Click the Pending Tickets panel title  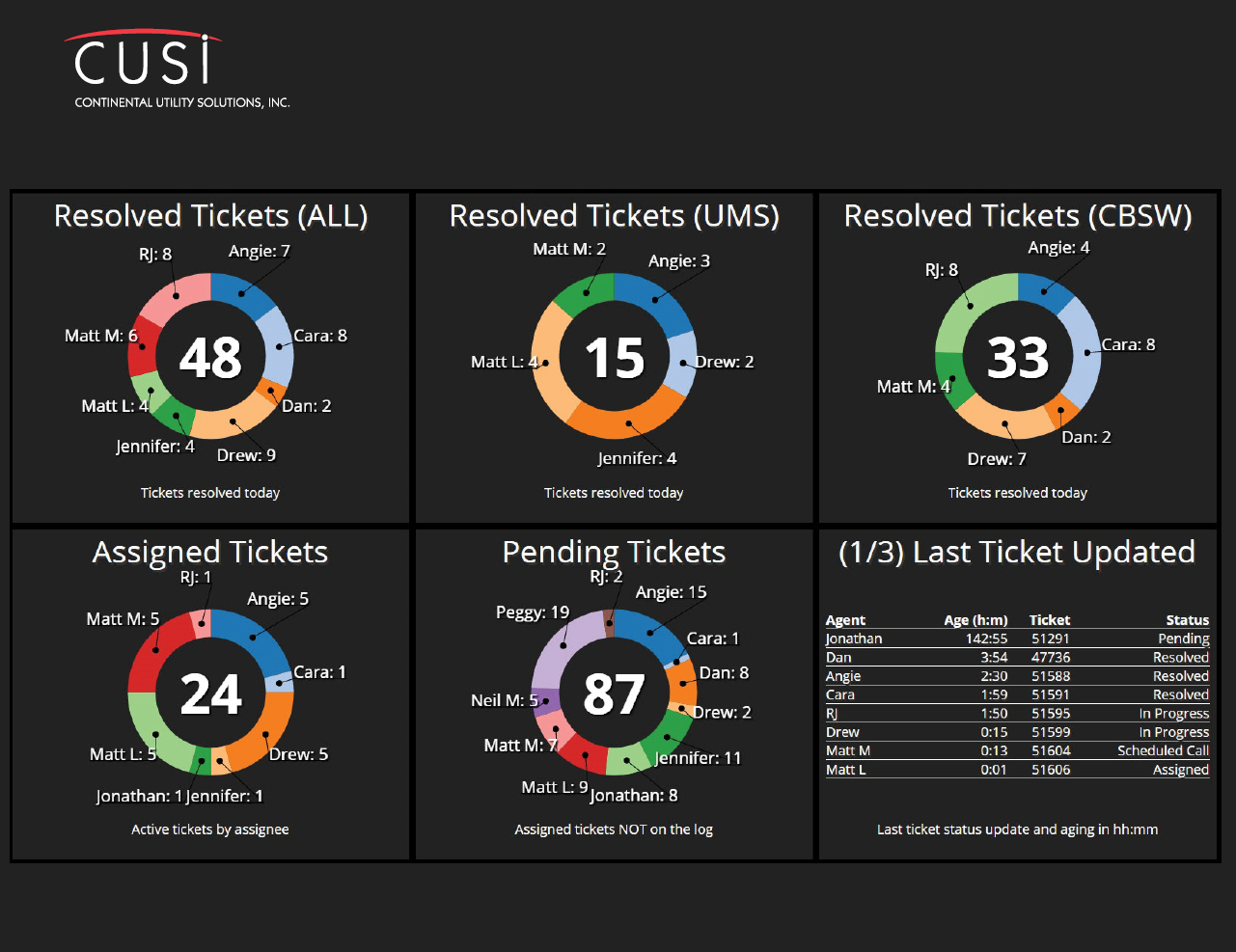point(614,552)
